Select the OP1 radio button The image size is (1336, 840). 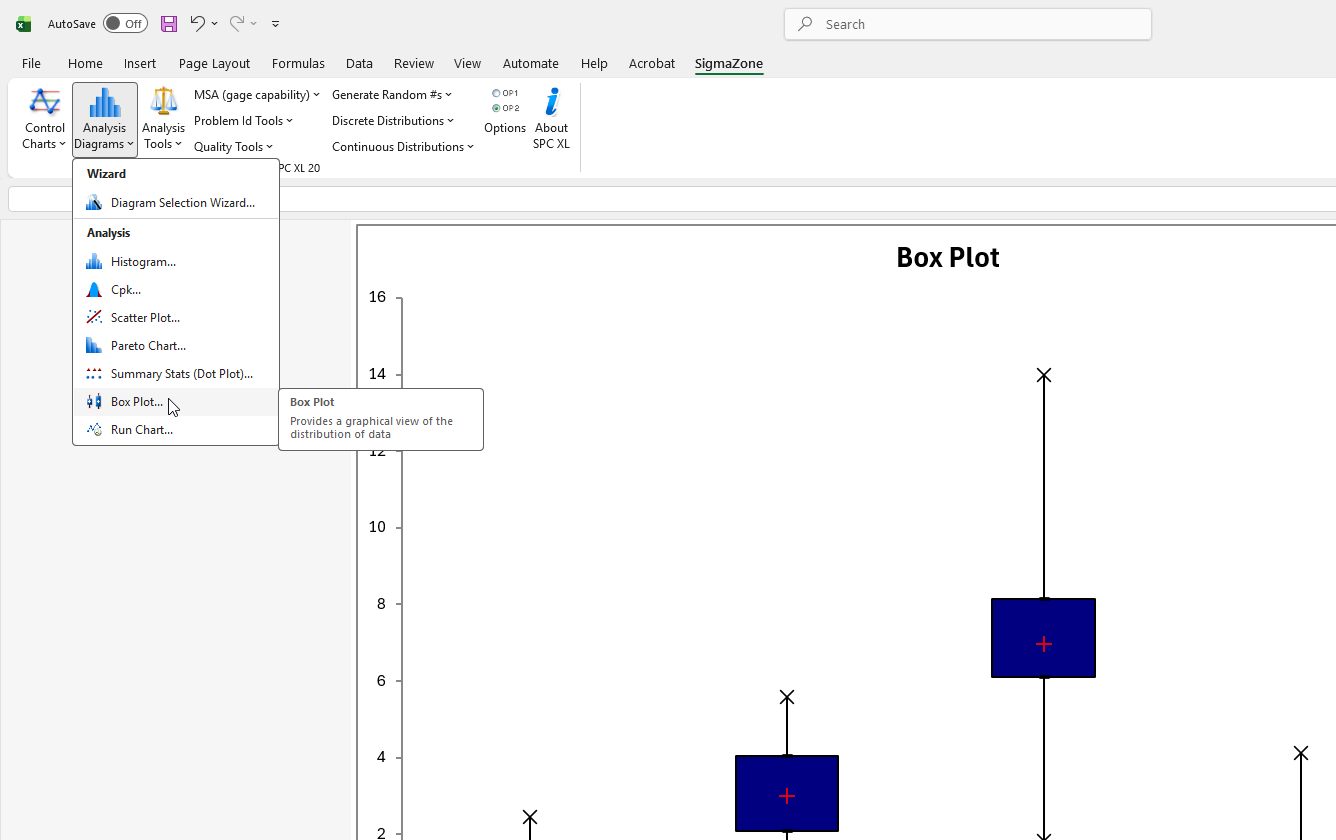click(x=494, y=92)
